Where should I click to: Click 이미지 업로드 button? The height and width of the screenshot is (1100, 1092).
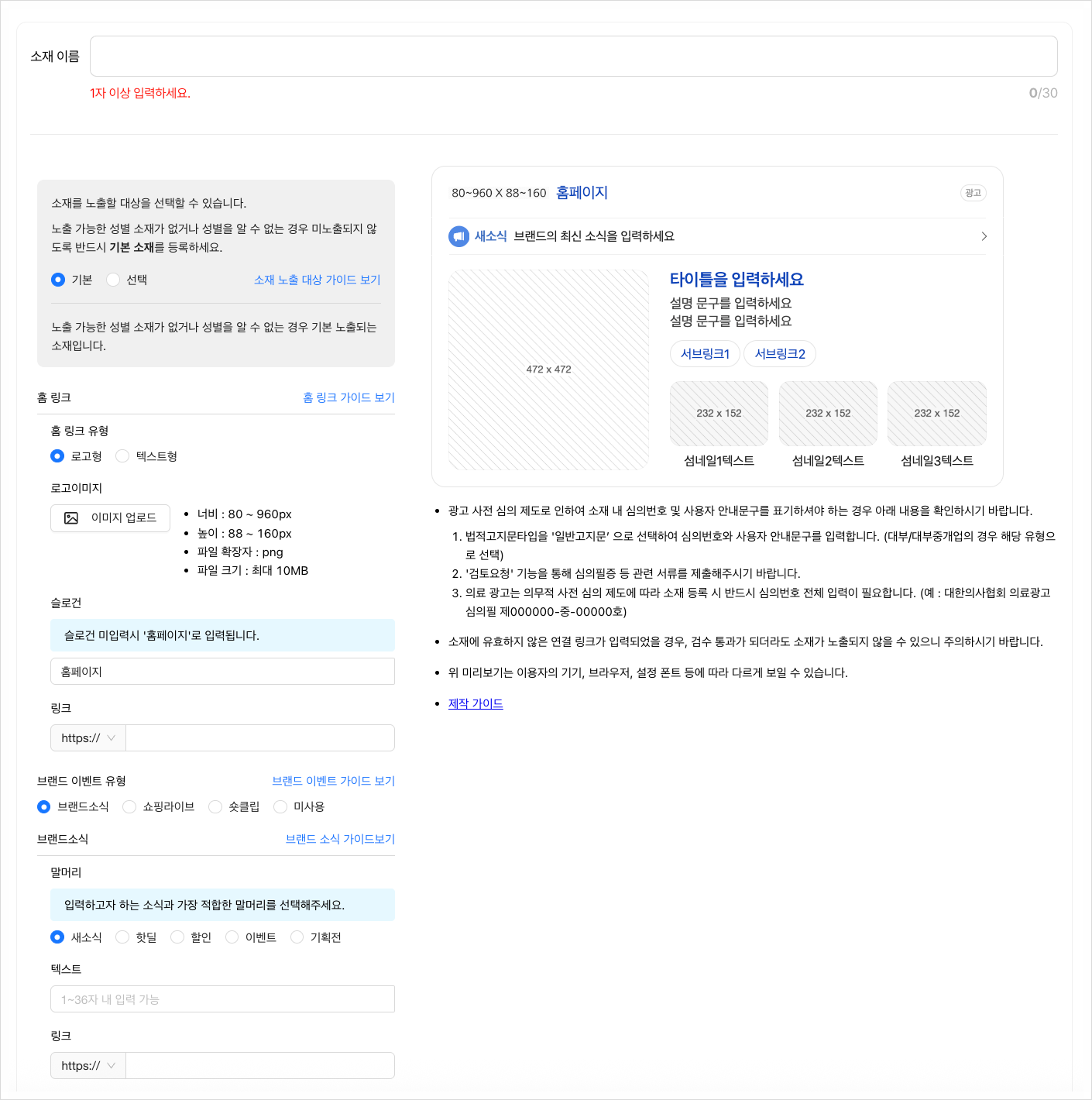pos(110,518)
